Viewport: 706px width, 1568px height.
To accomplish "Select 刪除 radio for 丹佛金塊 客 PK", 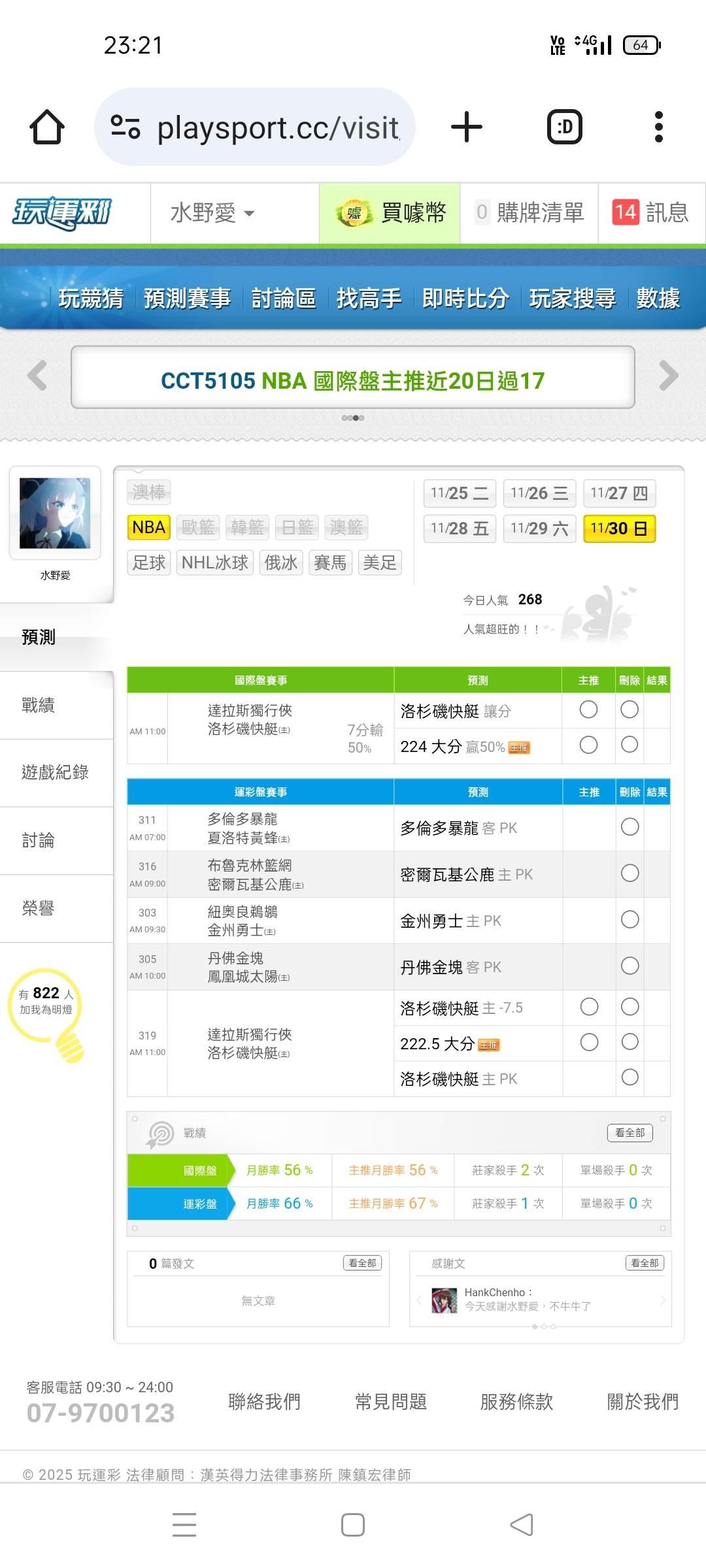I will (x=630, y=966).
